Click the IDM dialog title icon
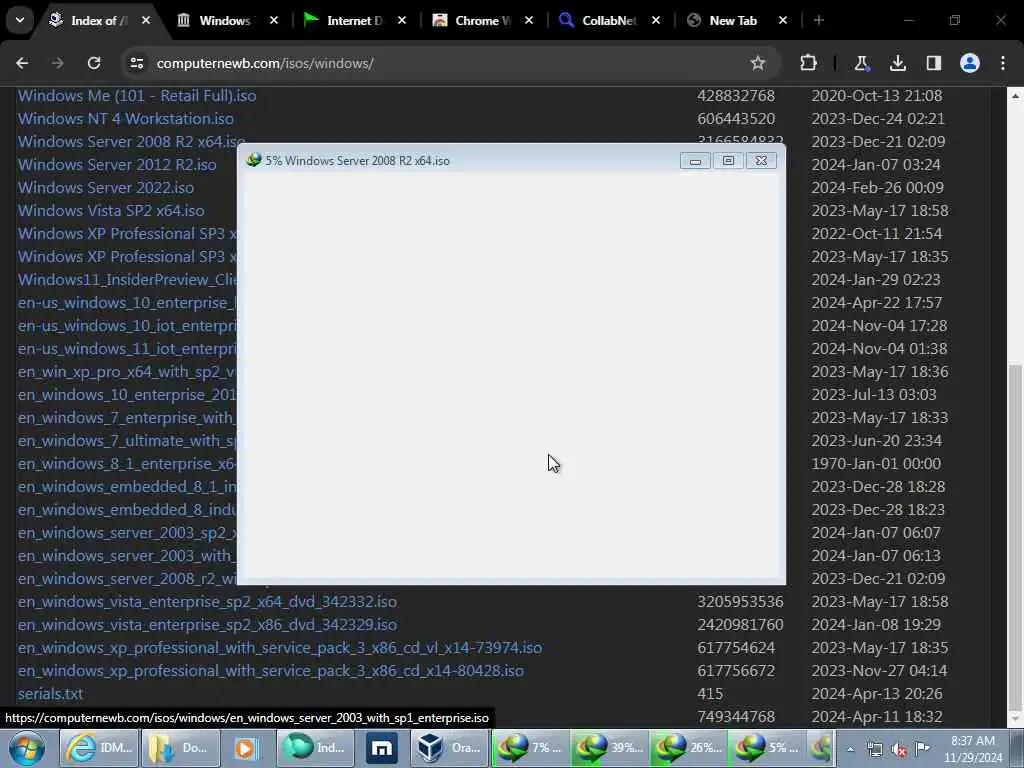 pos(253,160)
